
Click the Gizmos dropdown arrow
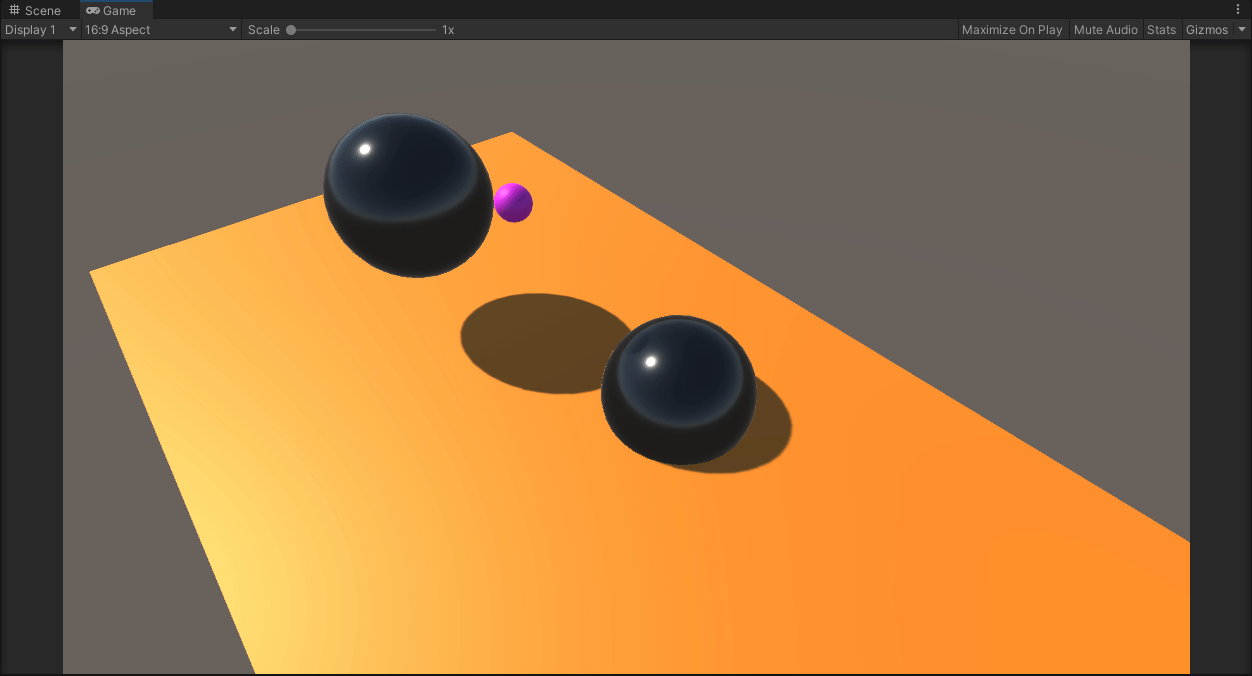click(x=1242, y=29)
